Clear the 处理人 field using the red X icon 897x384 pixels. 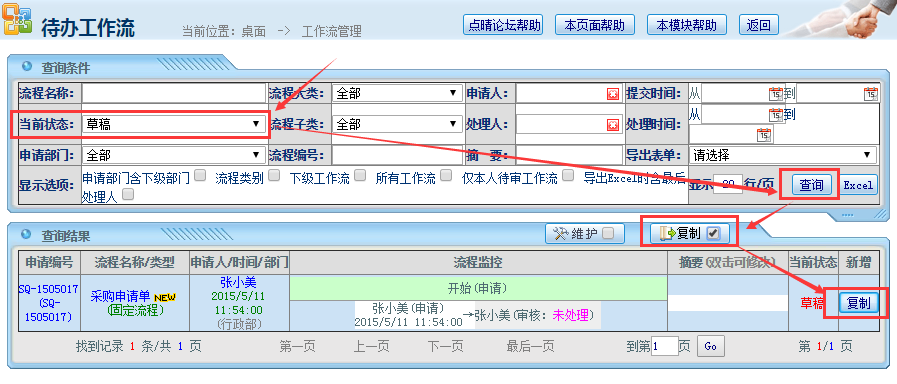pos(613,125)
